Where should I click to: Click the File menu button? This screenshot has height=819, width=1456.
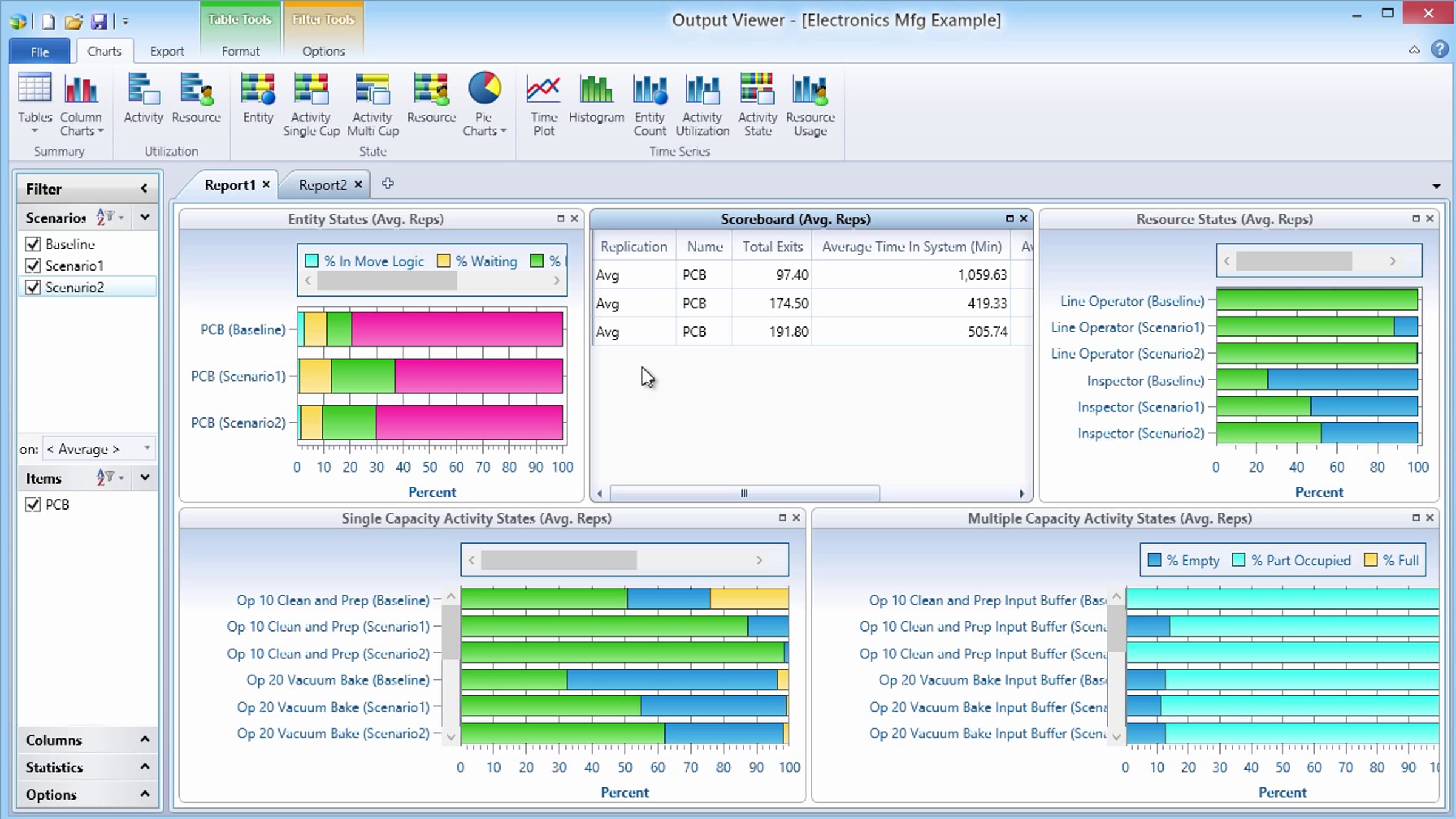point(39,52)
